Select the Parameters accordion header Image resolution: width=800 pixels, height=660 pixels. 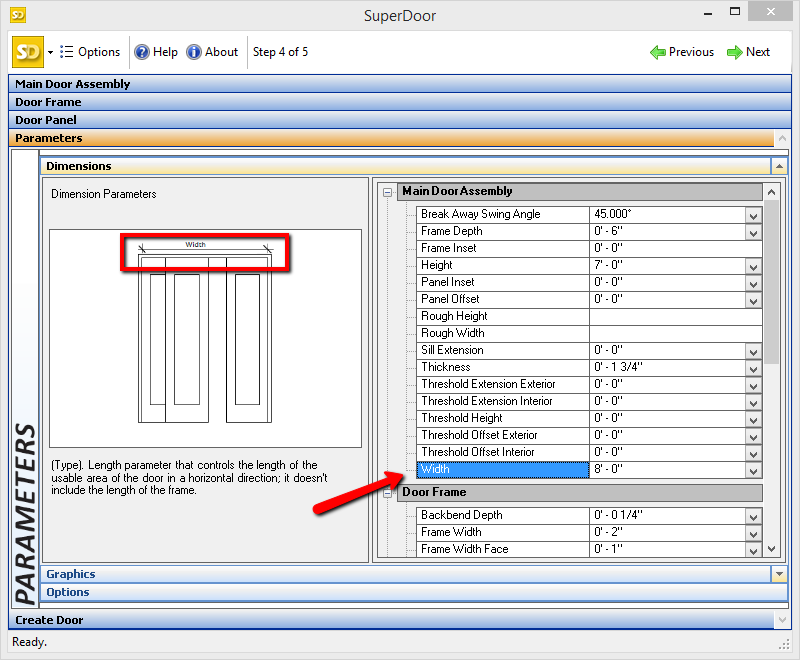coord(391,138)
